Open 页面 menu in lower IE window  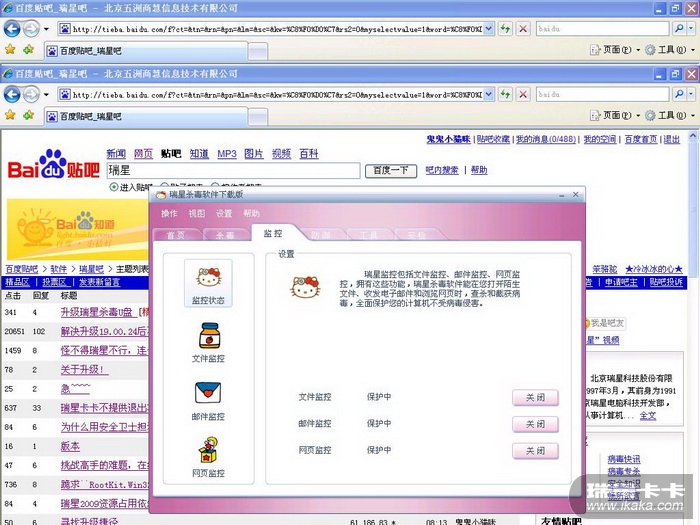[x=615, y=115]
